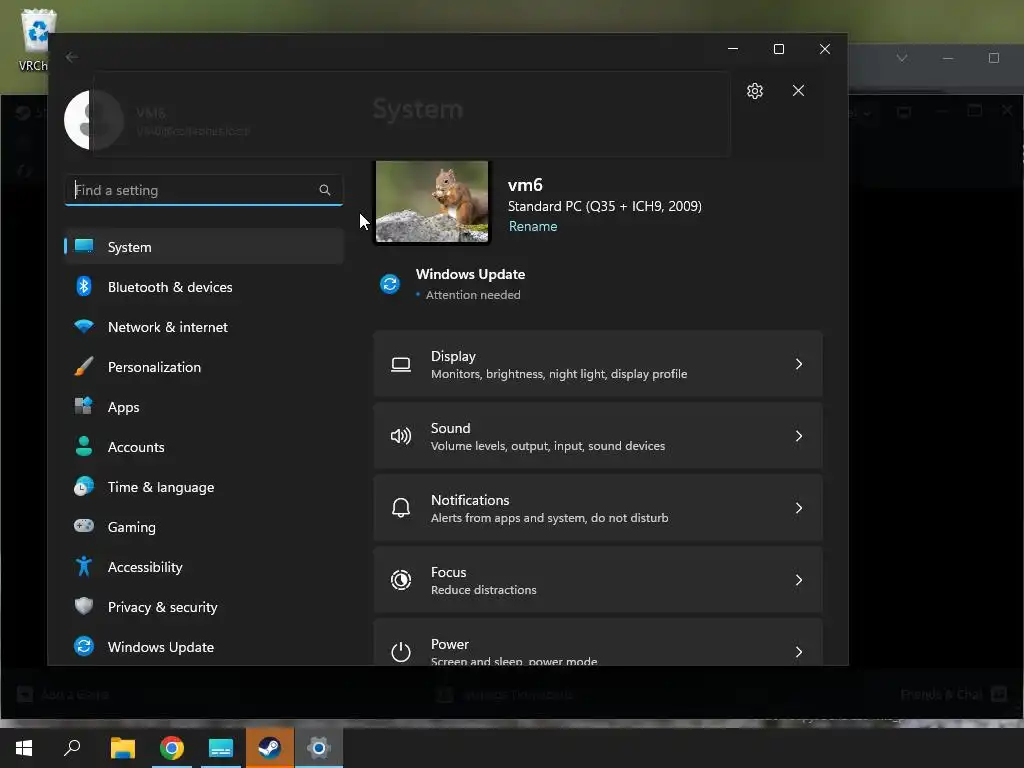Select the Settings gear taskbar icon
Viewport: 1024px width, 768px height.
click(x=319, y=748)
